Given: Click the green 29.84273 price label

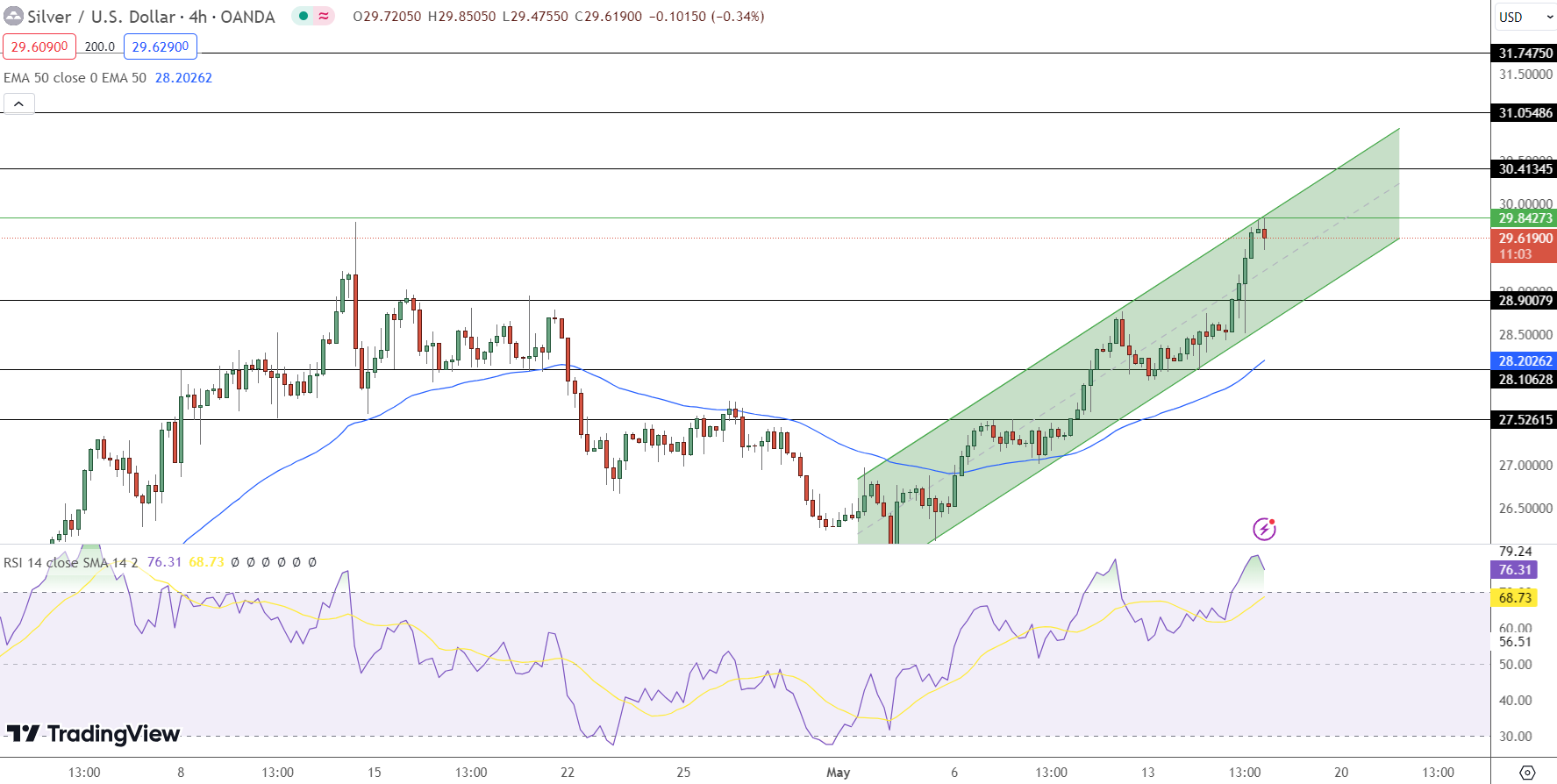Looking at the screenshot, I should [1525, 218].
